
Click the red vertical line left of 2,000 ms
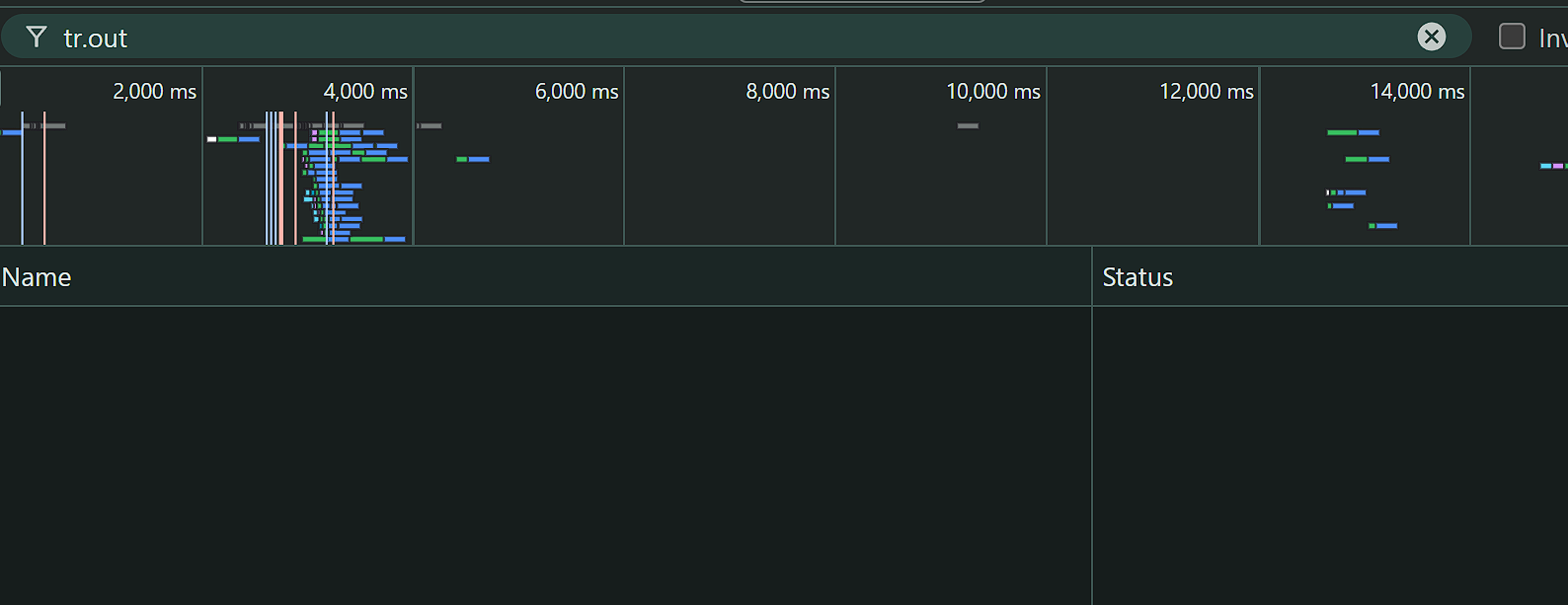[44, 178]
